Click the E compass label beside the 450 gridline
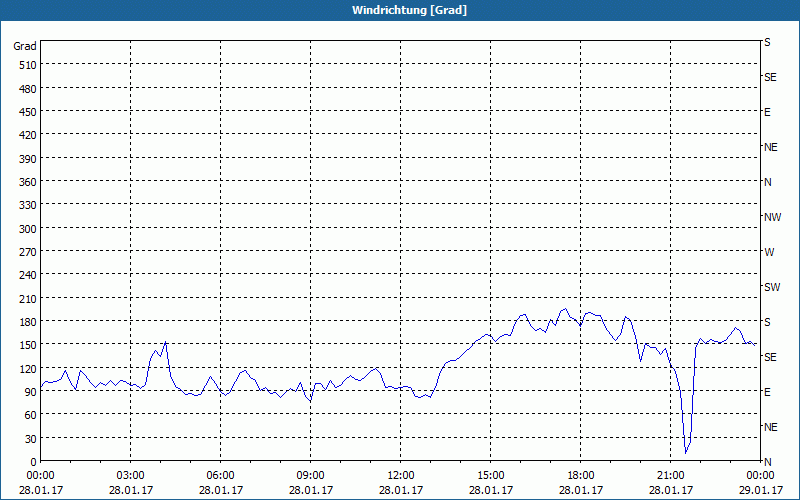The image size is (800, 500). pyautogui.click(x=767, y=112)
